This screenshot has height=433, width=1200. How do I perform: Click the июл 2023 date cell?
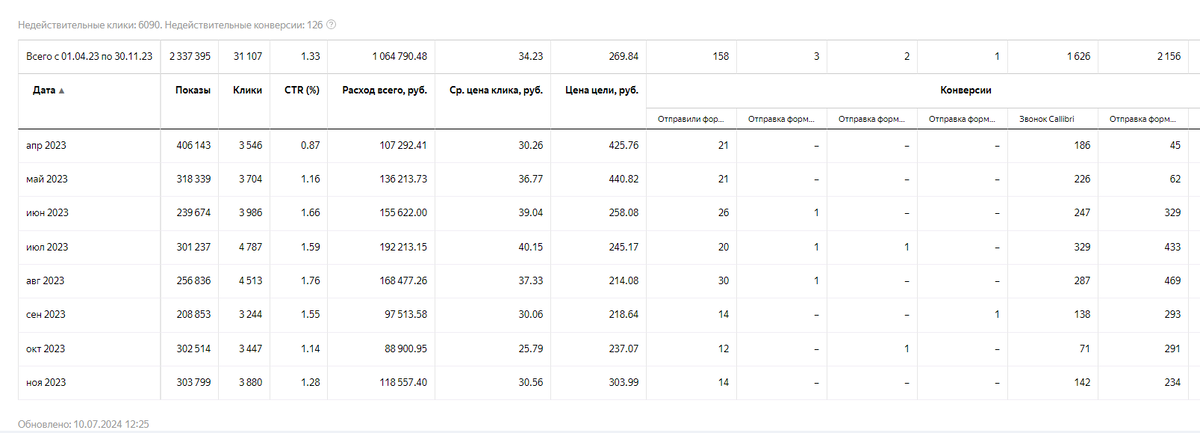(46, 247)
